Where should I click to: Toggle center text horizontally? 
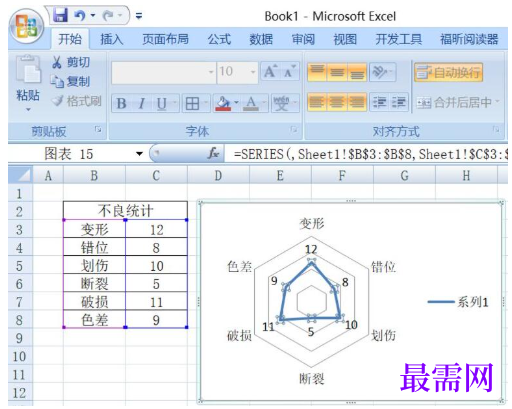point(337,102)
